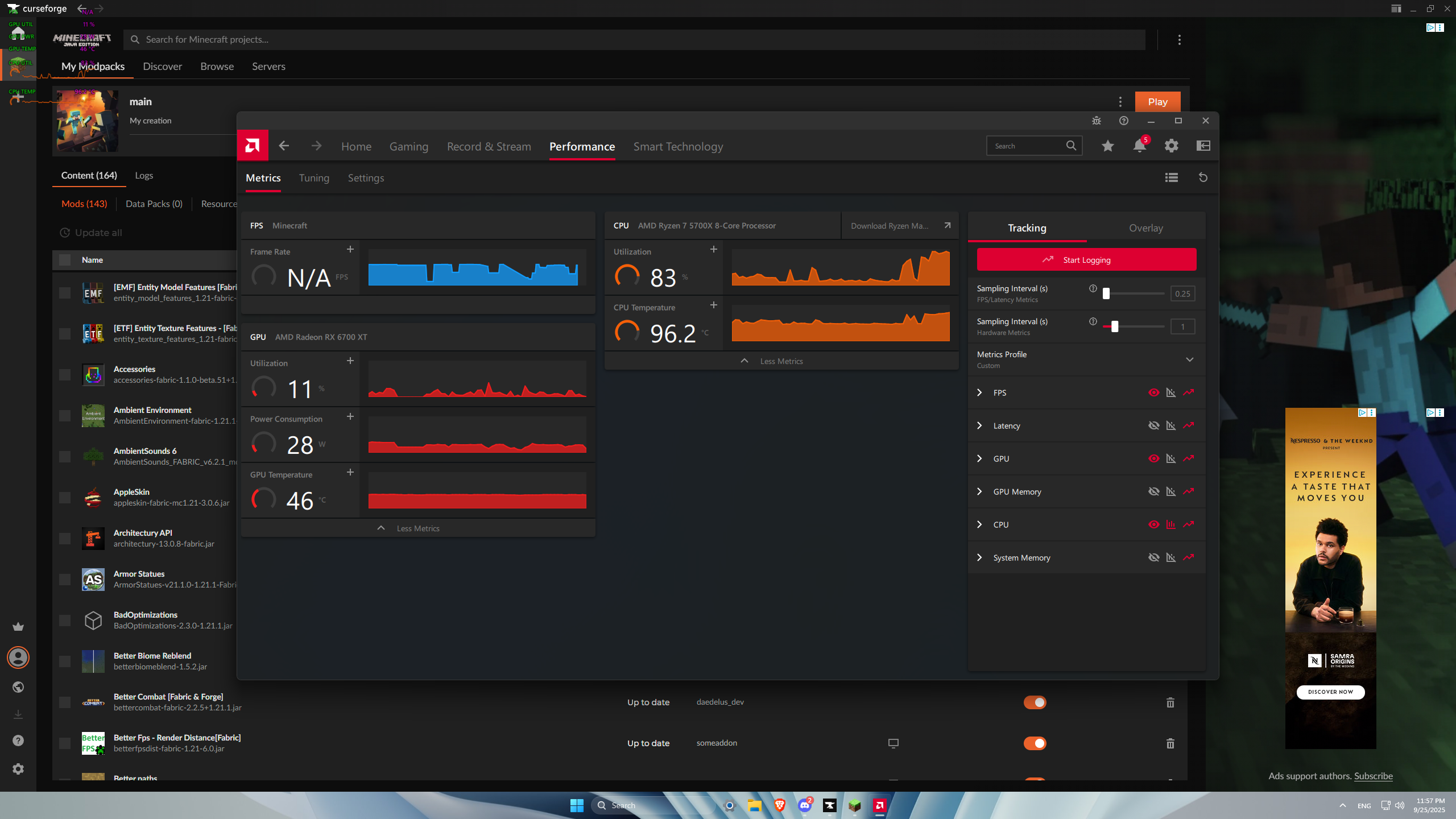1456x819 pixels.
Task: Open the Metrics Profile dropdown
Action: 1189,359
